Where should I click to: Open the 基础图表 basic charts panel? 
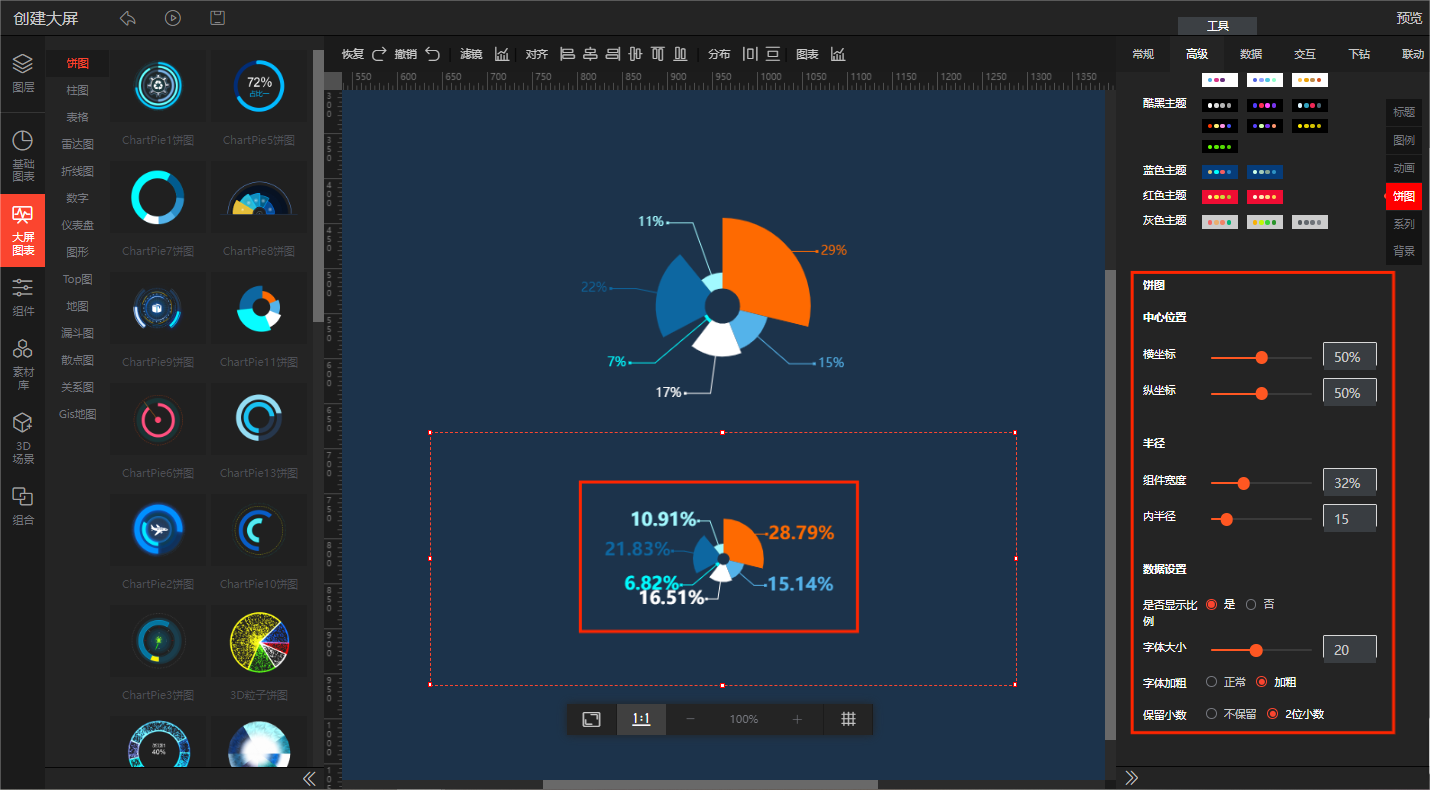pos(23,155)
